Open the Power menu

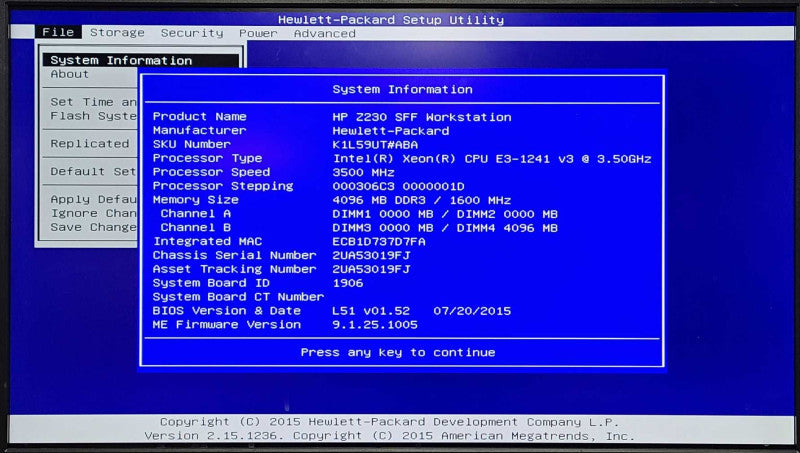pos(258,33)
